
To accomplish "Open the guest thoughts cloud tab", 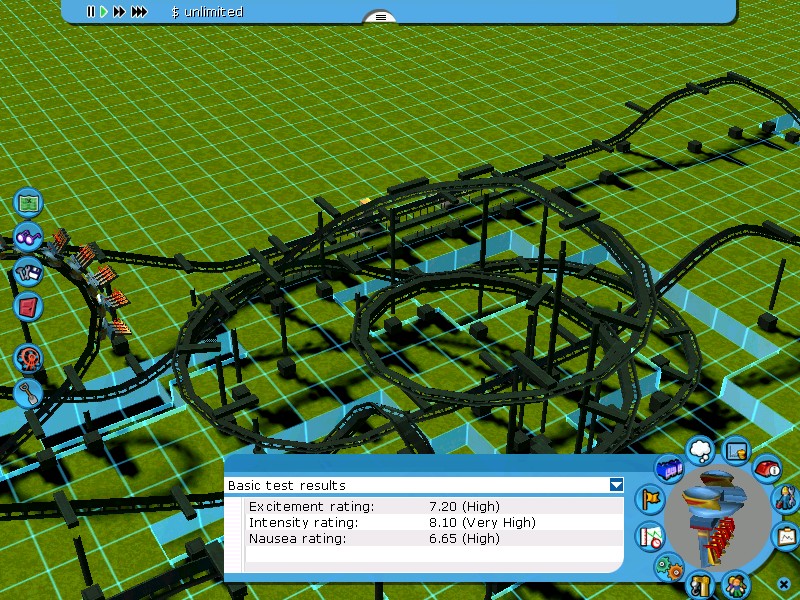I will [702, 450].
